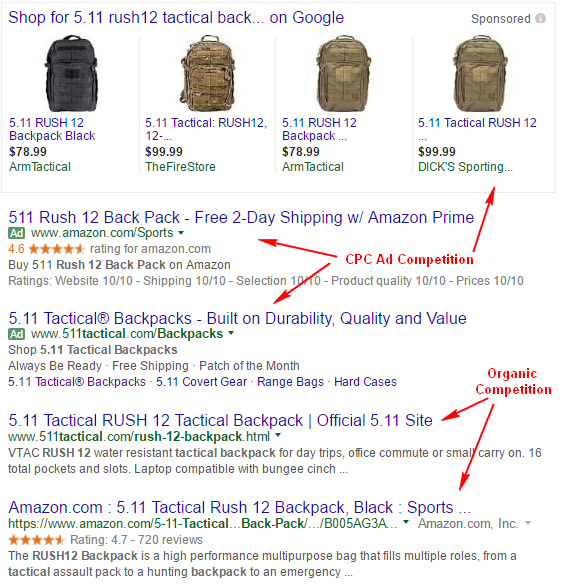Follow the Range Bags sitelink
The image size is (577, 584).
click(x=291, y=382)
